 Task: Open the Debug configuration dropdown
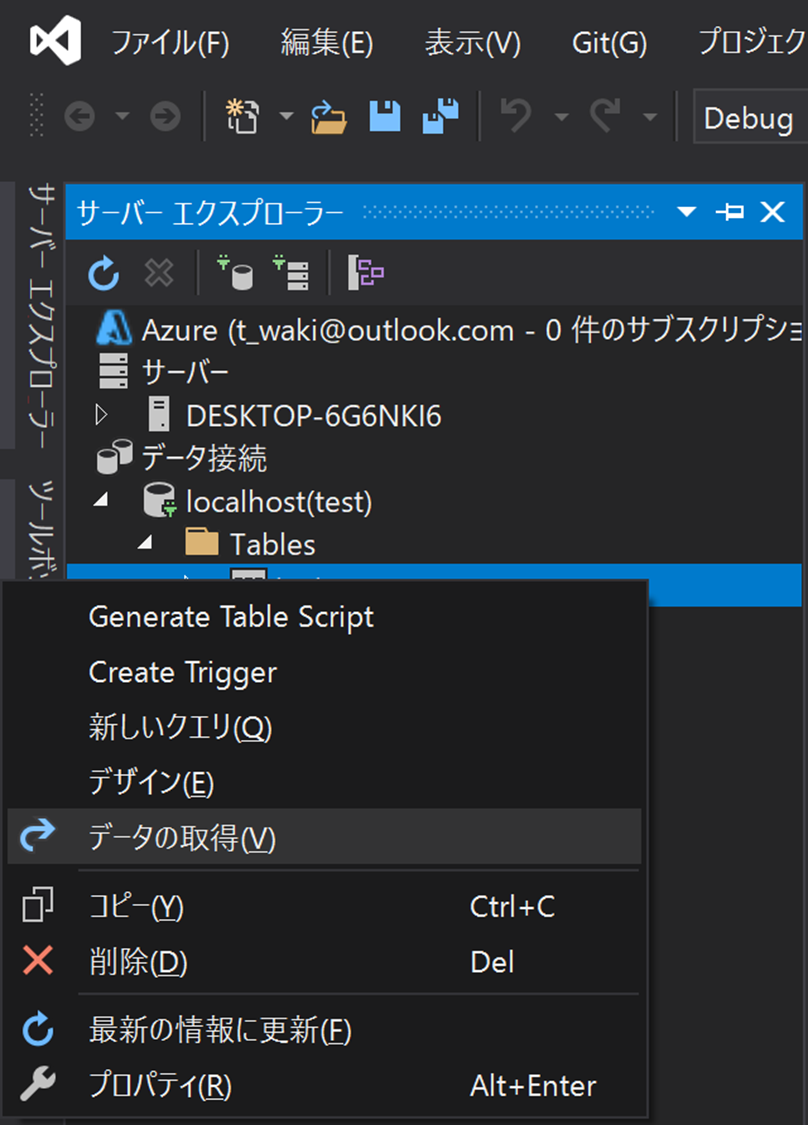tap(749, 117)
